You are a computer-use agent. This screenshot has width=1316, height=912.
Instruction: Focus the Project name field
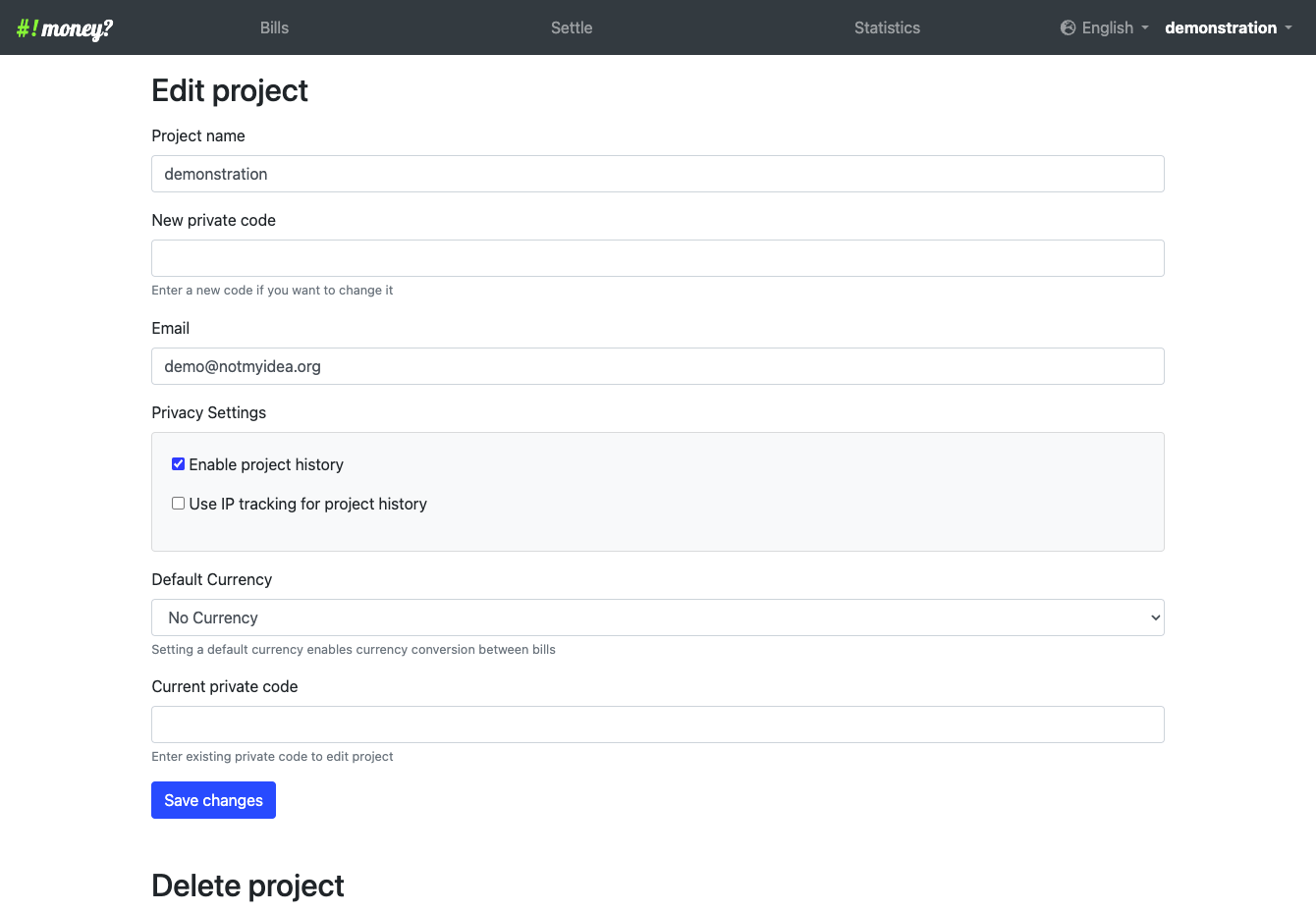[658, 174]
